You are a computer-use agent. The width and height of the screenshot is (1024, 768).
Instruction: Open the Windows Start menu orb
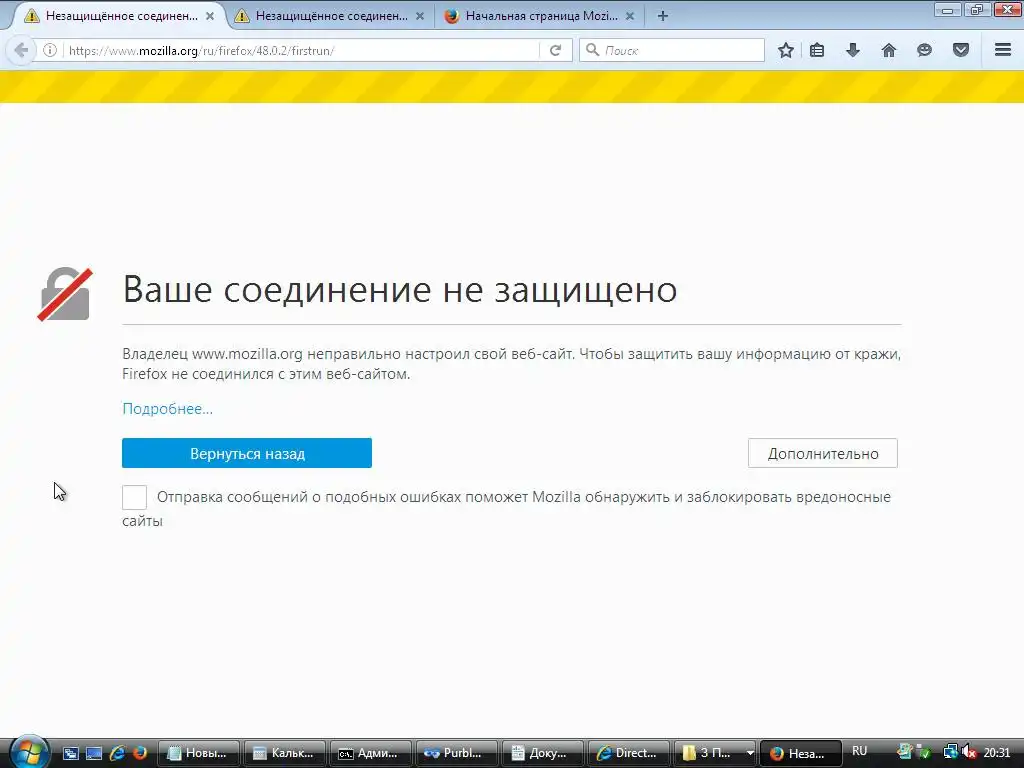(29, 752)
